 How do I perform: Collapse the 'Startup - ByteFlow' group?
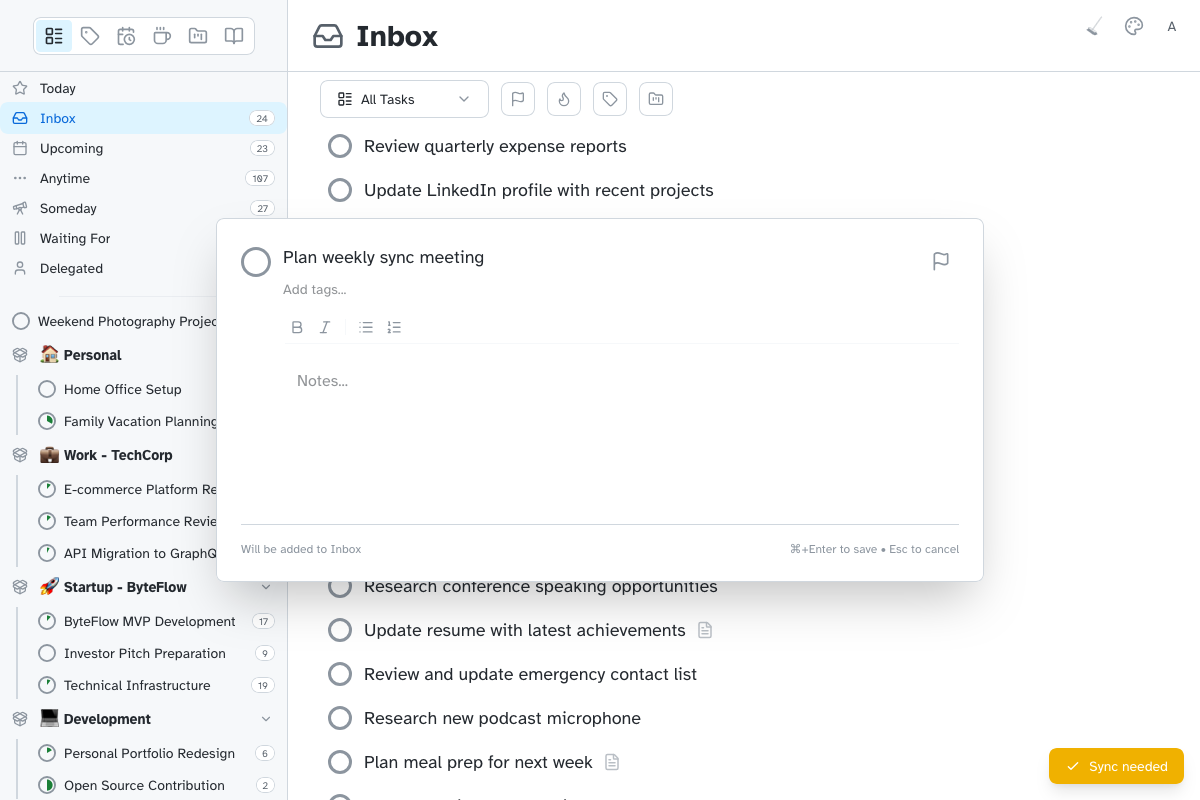265,587
